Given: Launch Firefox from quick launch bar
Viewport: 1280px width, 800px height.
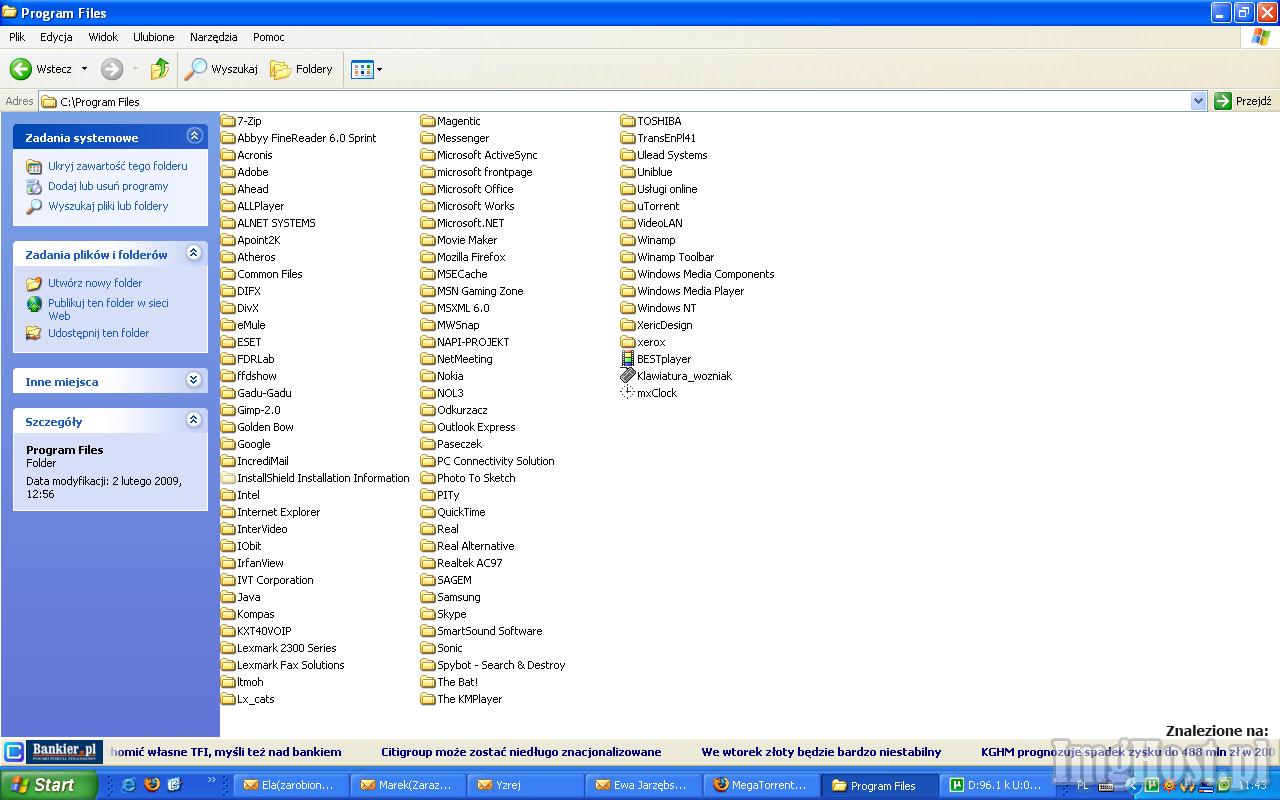Looking at the screenshot, I should click(152, 785).
